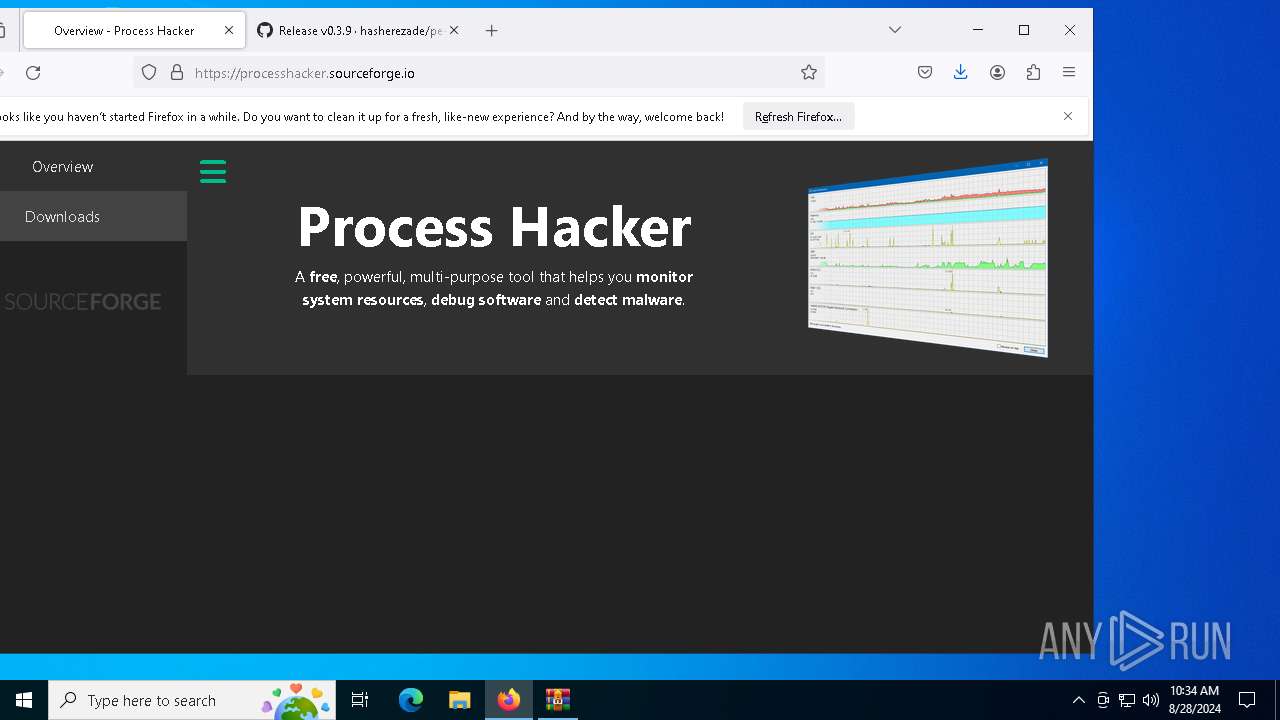Launch Microsoft Edge from the taskbar
Image resolution: width=1280 pixels, height=720 pixels.
click(411, 700)
